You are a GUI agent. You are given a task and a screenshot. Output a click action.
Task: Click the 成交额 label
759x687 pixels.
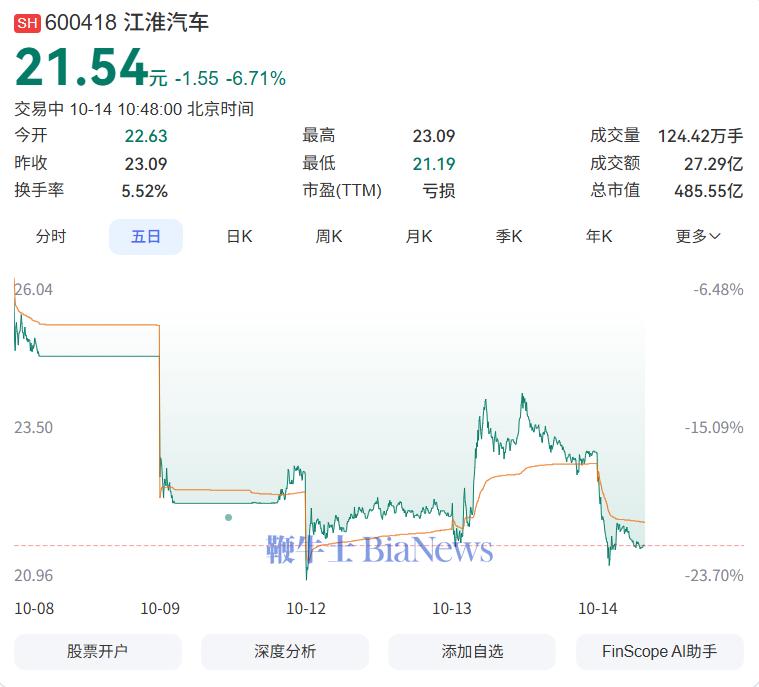pyautogui.click(x=615, y=163)
